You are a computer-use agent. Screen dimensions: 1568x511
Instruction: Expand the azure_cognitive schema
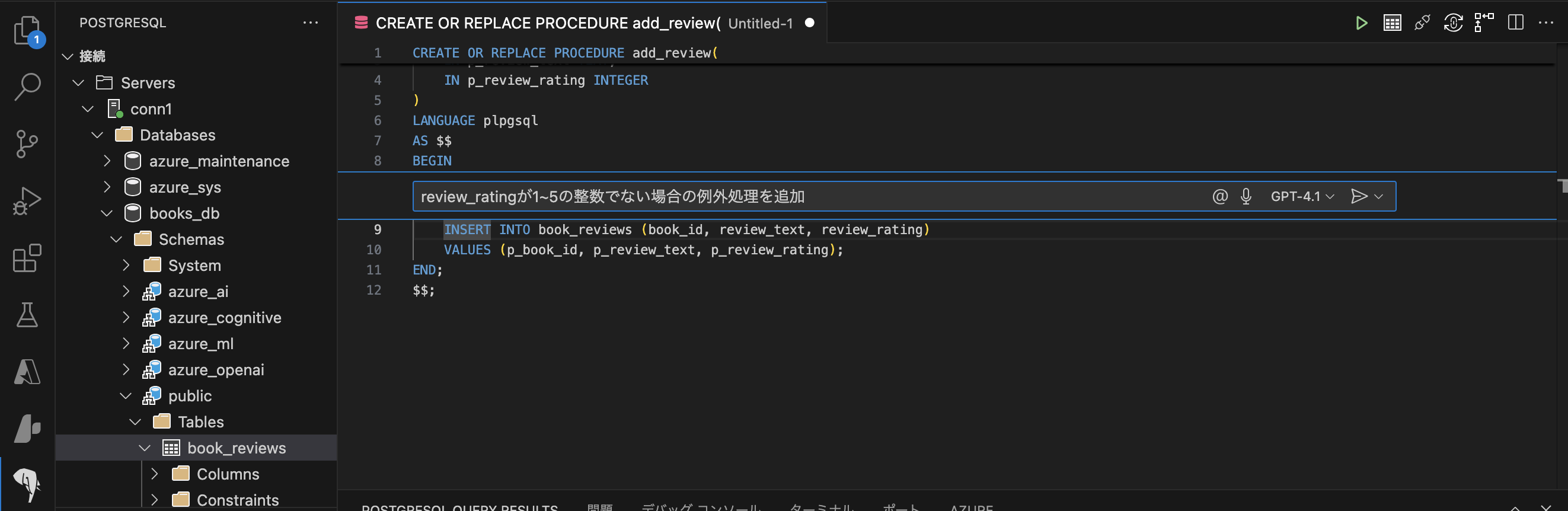tap(126, 318)
